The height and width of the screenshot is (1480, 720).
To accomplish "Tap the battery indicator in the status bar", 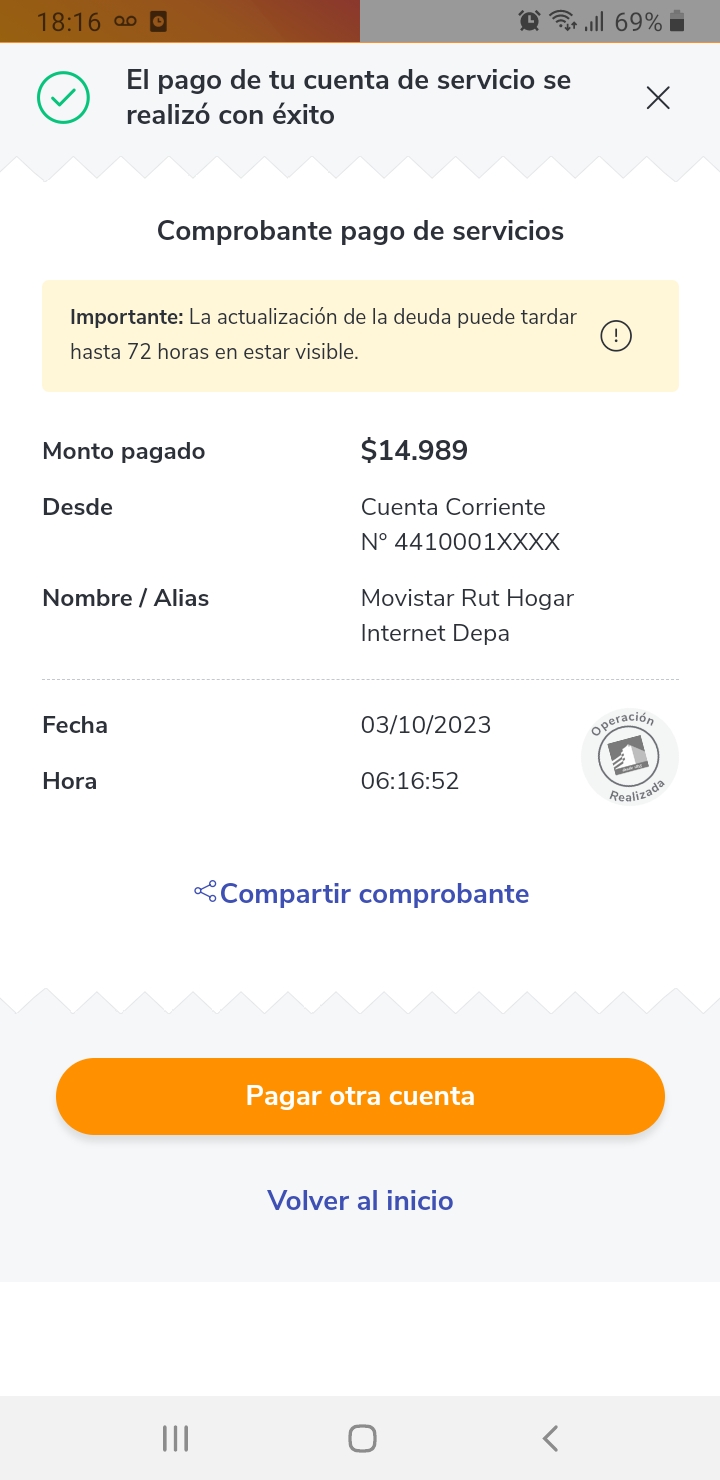I will [x=679, y=21].
